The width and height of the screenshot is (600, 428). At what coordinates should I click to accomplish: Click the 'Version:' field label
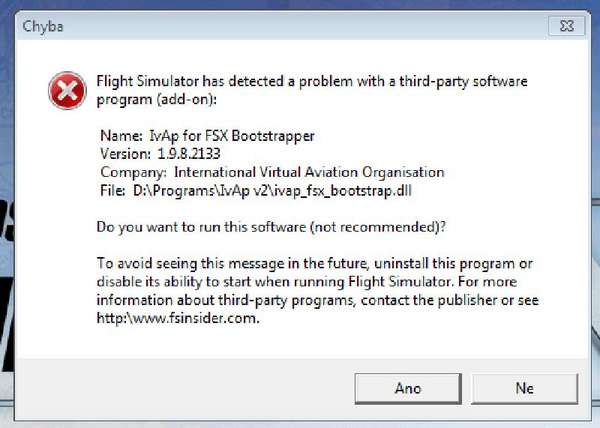click(126, 154)
